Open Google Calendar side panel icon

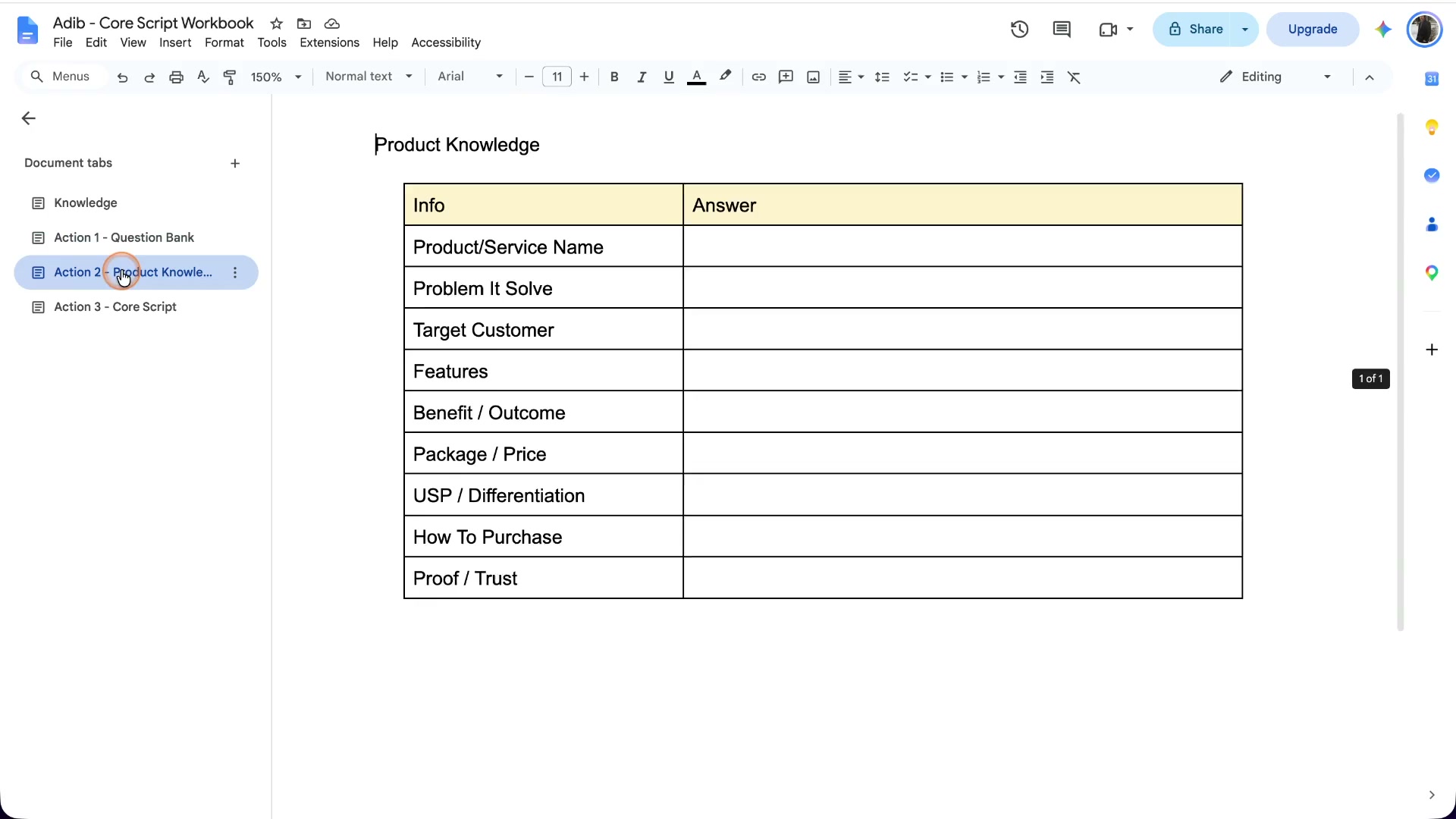[x=1432, y=79]
